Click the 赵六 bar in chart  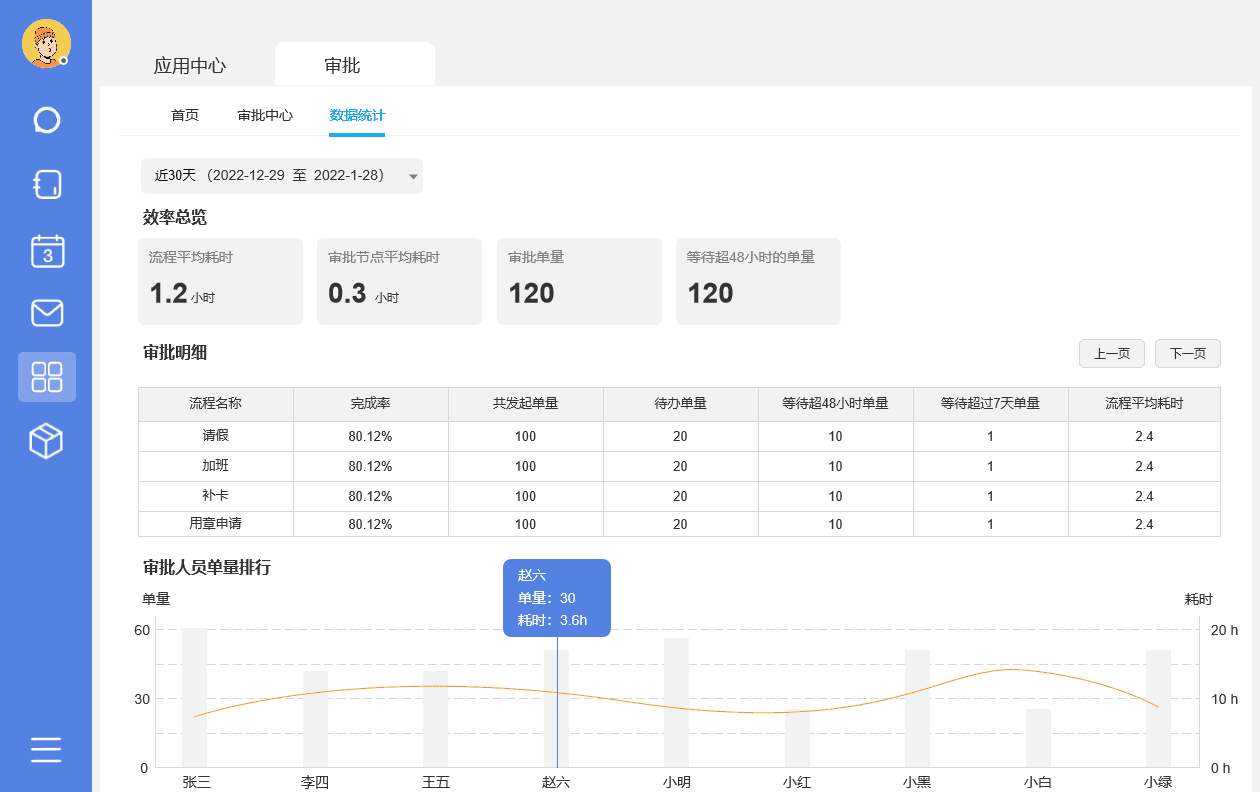coord(556,709)
